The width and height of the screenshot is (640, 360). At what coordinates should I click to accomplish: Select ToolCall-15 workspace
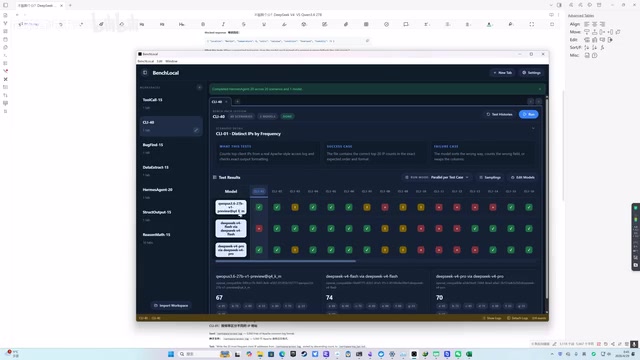[x=171, y=103]
